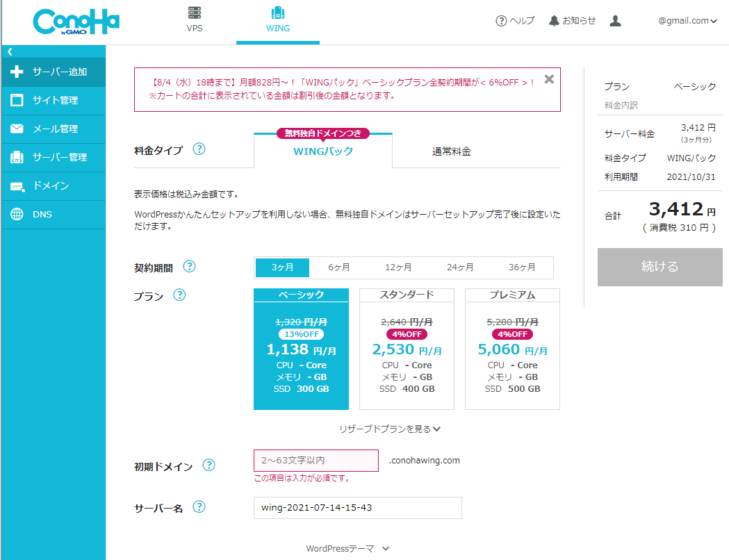The width and height of the screenshot is (729, 560).
Task: Open サーバー管理 in the sidebar
Action: 53,158
